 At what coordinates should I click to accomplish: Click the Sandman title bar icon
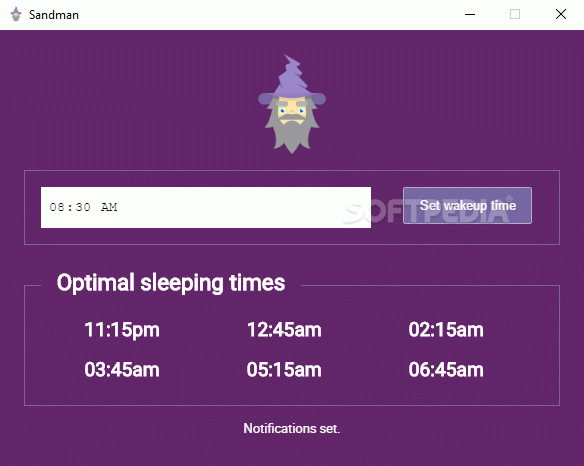coord(16,15)
